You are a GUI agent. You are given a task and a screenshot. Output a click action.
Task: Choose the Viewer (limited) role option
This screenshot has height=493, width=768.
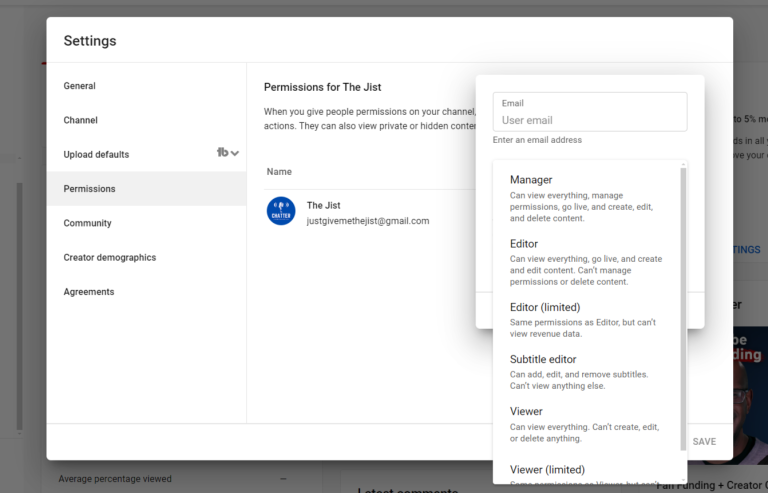586,472
